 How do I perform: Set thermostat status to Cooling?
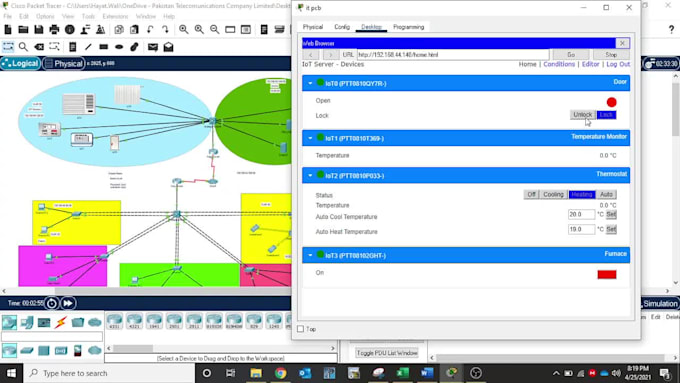coord(553,194)
